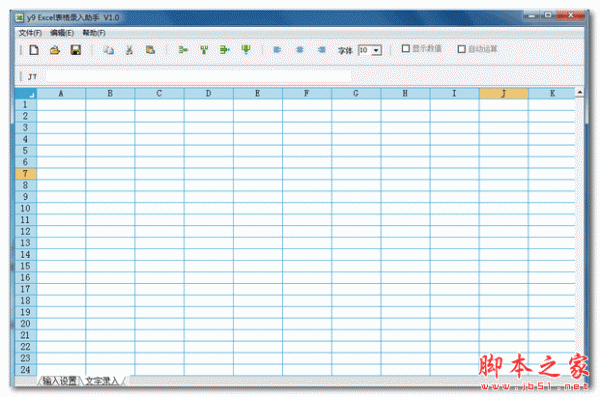Open the 帮助(F) menu
This screenshot has width=600, height=397.
pyautogui.click(x=94, y=33)
